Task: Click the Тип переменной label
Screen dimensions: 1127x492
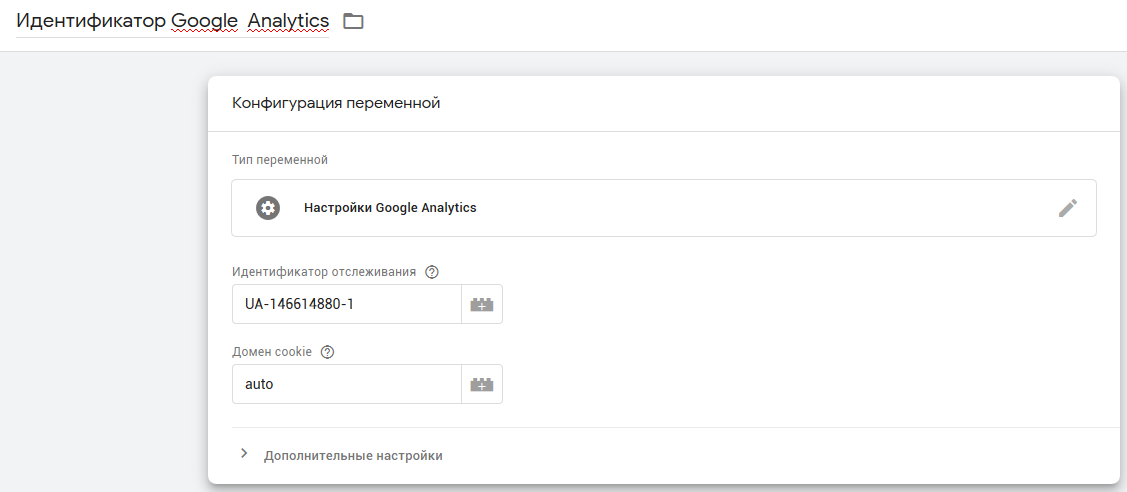Action: [x=280, y=159]
